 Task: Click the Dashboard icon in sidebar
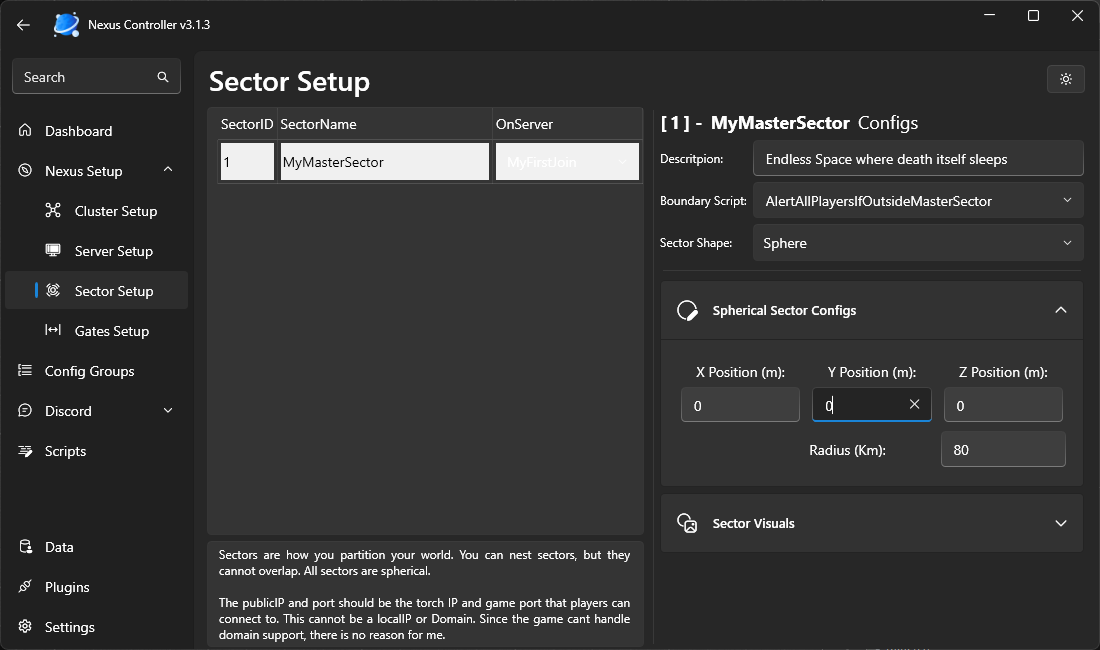click(25, 131)
